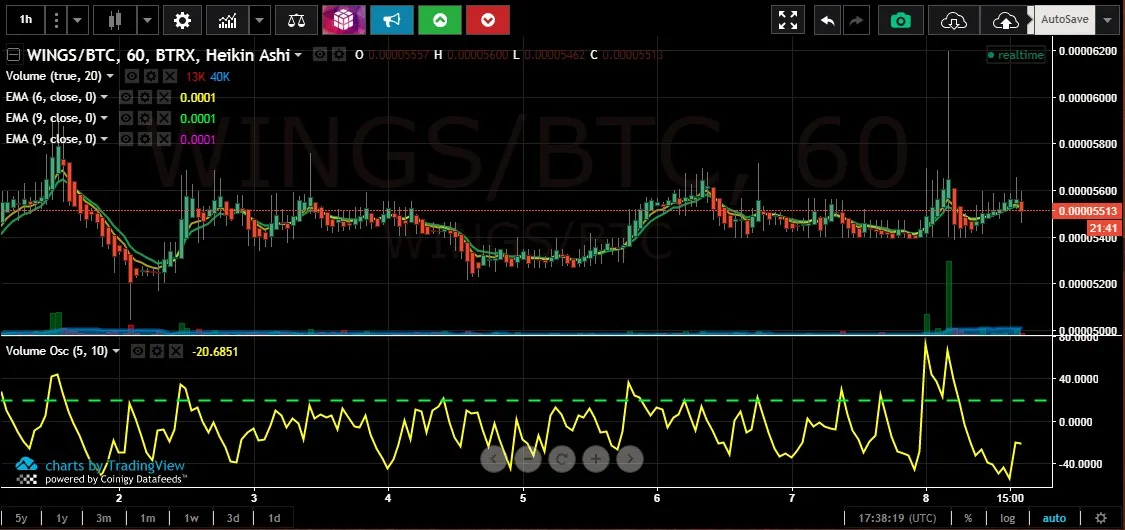Open format gear beside WINGS/BTC title

(x=339, y=55)
